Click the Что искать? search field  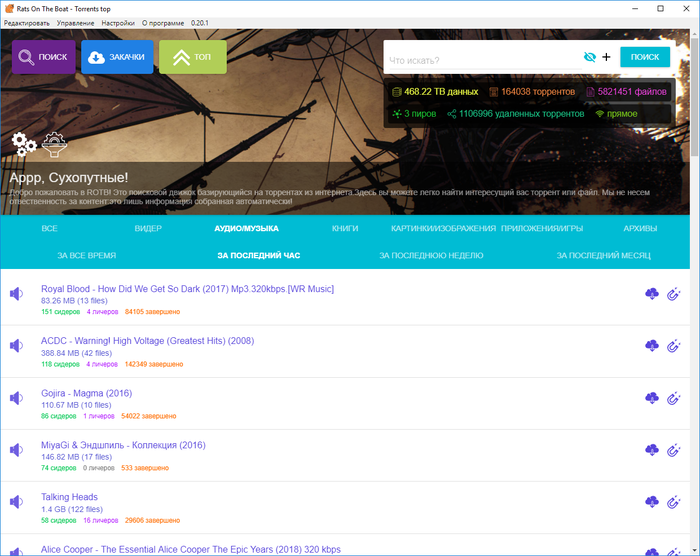click(480, 58)
